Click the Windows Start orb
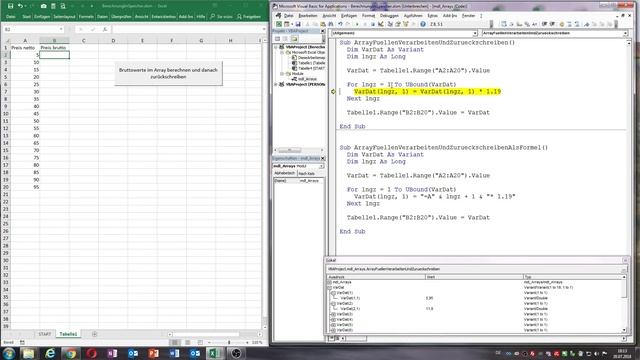This screenshot has height=360, width=640. 9,353
